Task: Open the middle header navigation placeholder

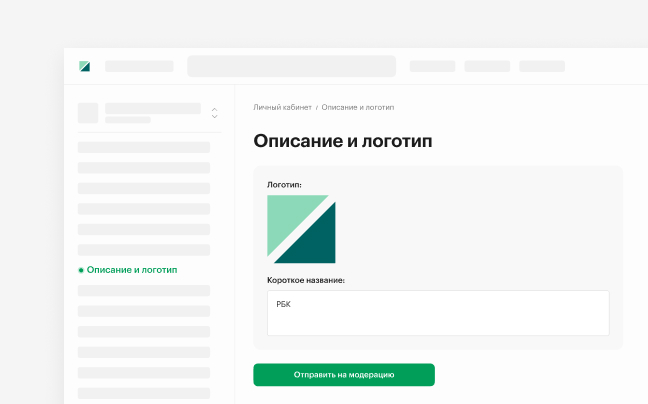Action: pyautogui.click(x=487, y=66)
